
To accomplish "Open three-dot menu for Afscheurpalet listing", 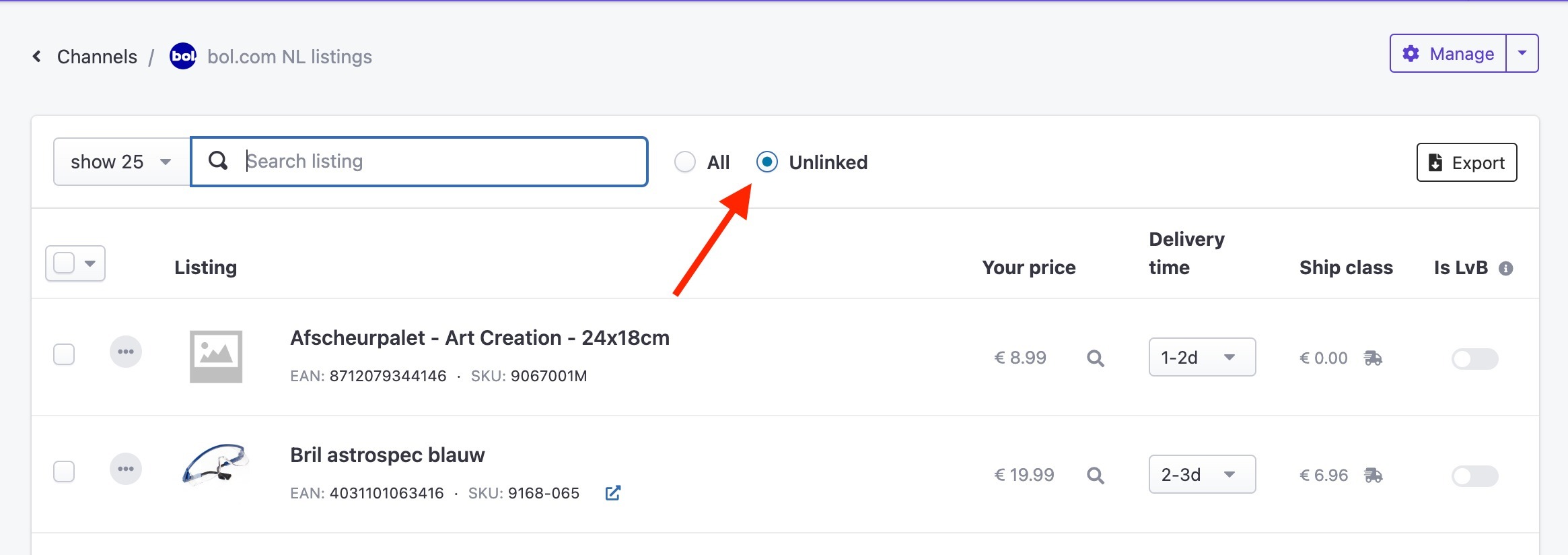I will [x=126, y=352].
